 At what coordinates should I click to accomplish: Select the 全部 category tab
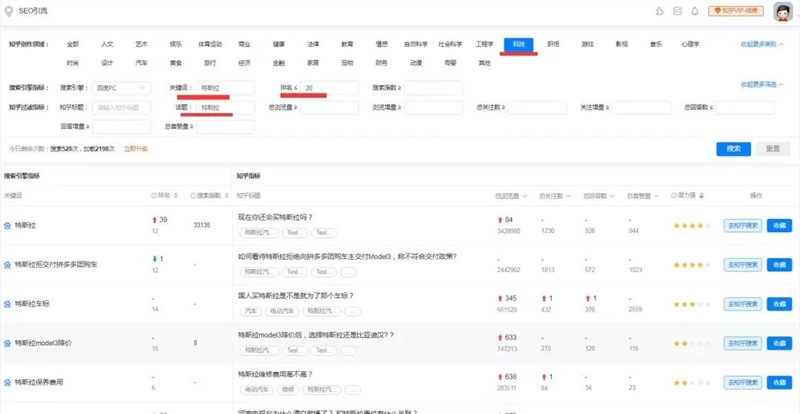(x=72, y=45)
